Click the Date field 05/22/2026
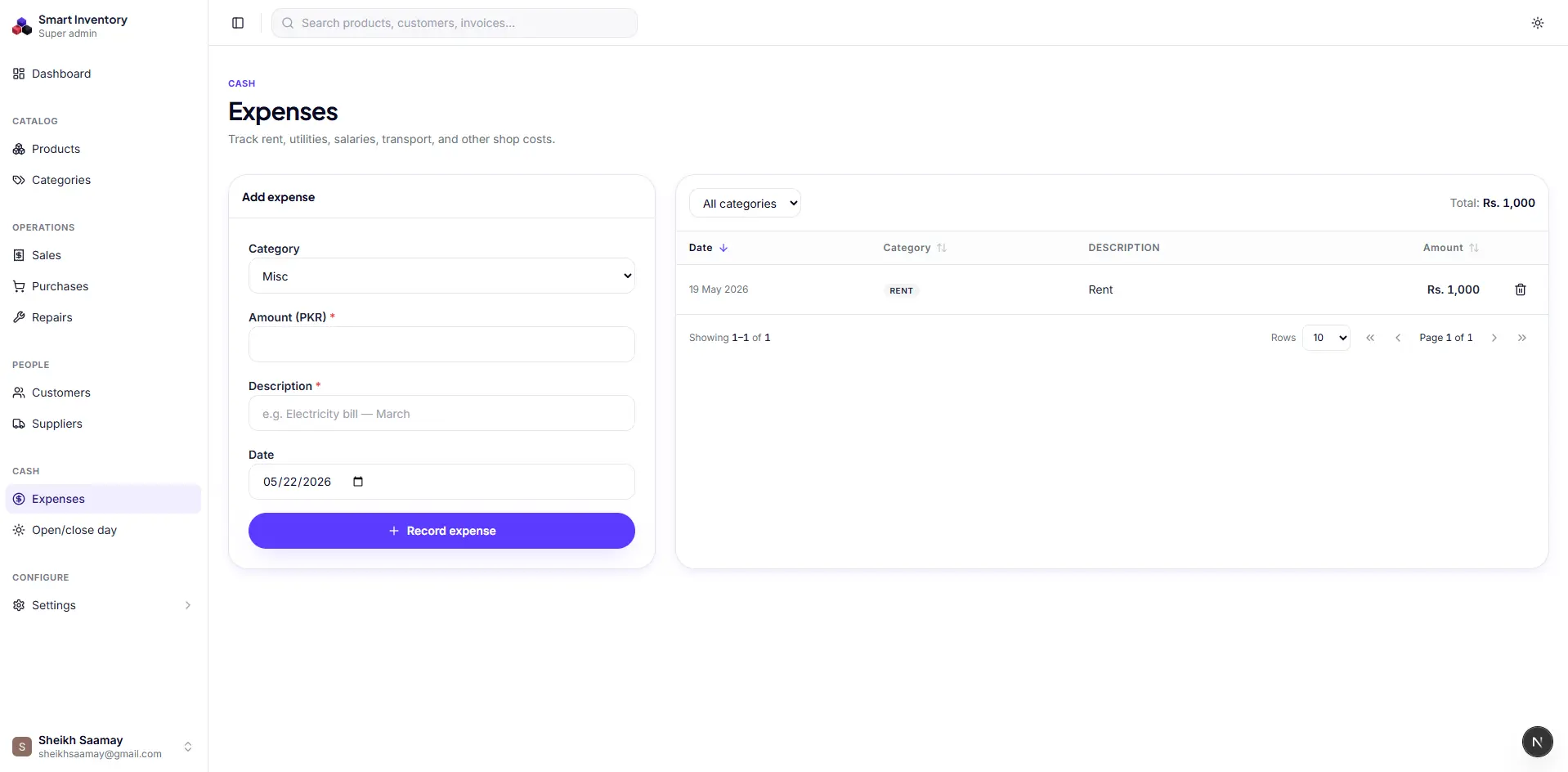The image size is (1568, 772). pos(441,482)
